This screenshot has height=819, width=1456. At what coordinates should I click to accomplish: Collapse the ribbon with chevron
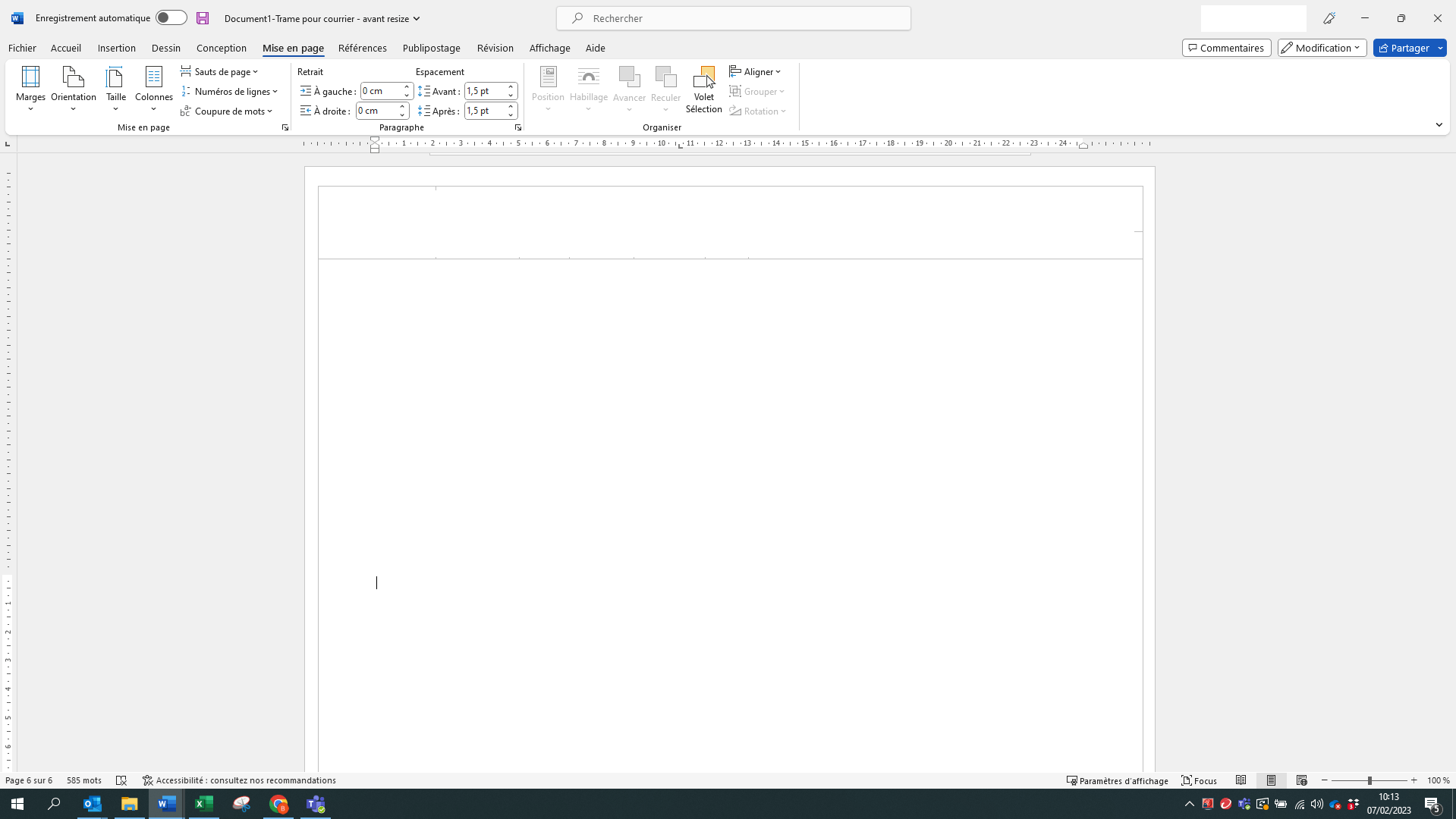pyautogui.click(x=1439, y=124)
